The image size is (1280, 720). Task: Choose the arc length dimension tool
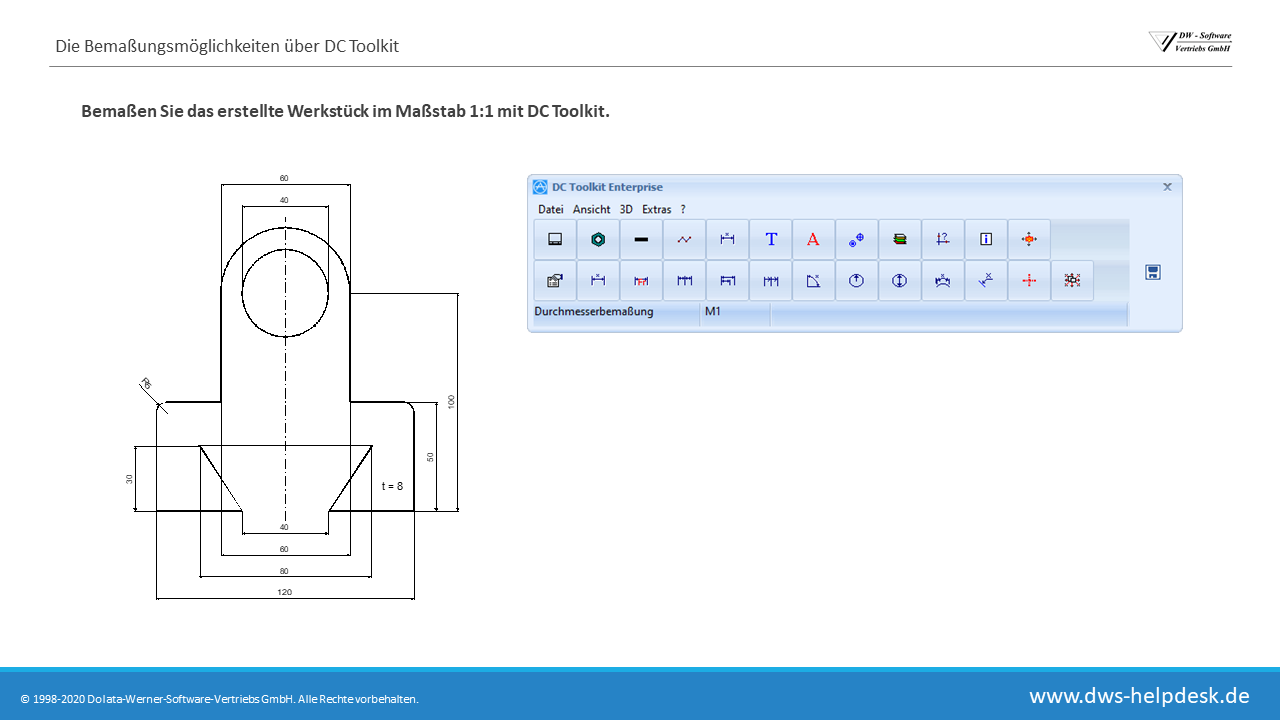[942, 281]
